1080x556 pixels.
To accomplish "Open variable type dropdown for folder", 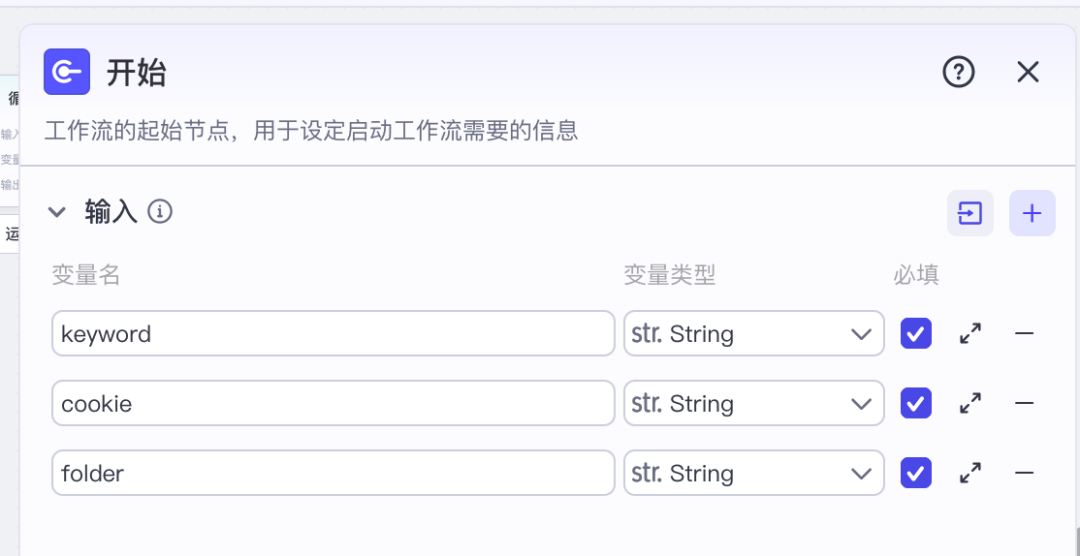I will point(754,474).
